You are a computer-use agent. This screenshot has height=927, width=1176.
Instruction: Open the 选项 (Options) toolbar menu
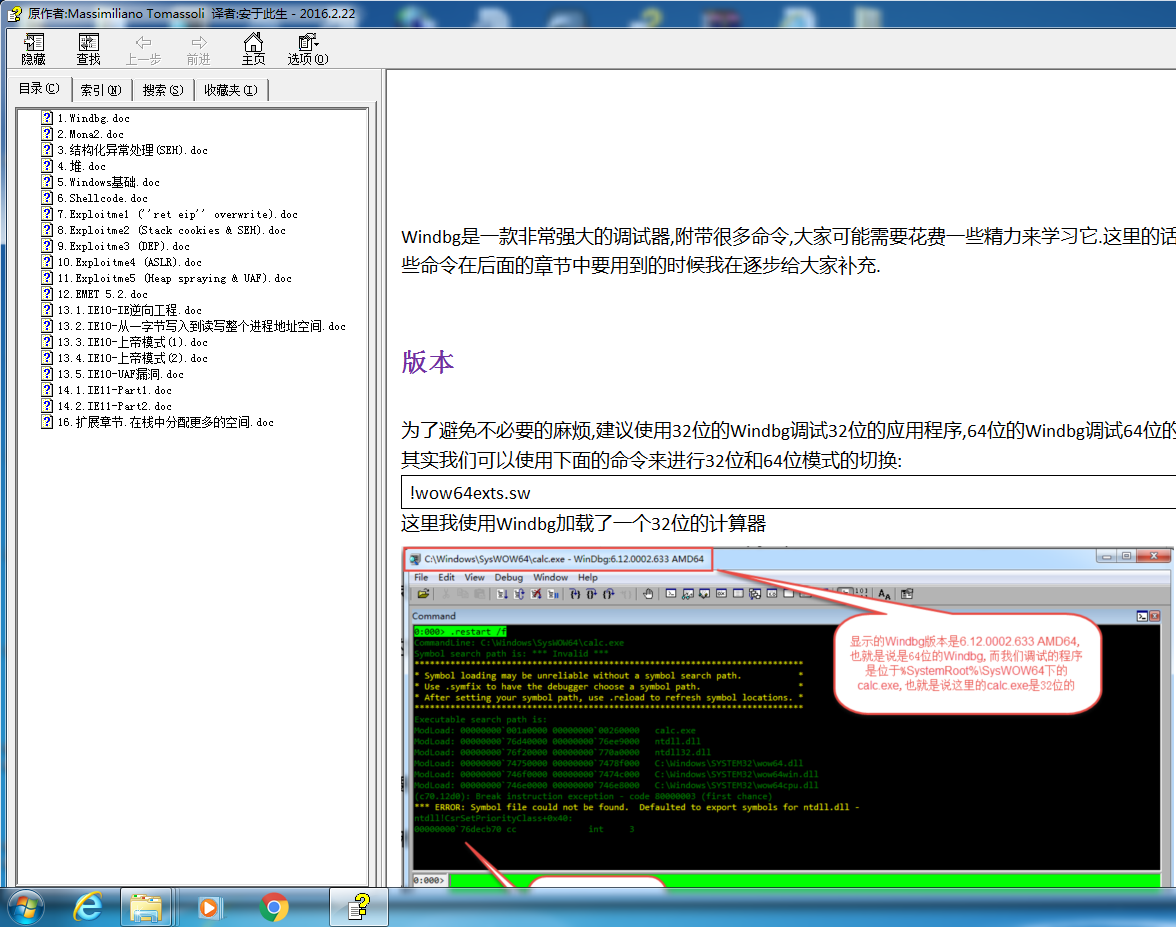pyautogui.click(x=308, y=50)
